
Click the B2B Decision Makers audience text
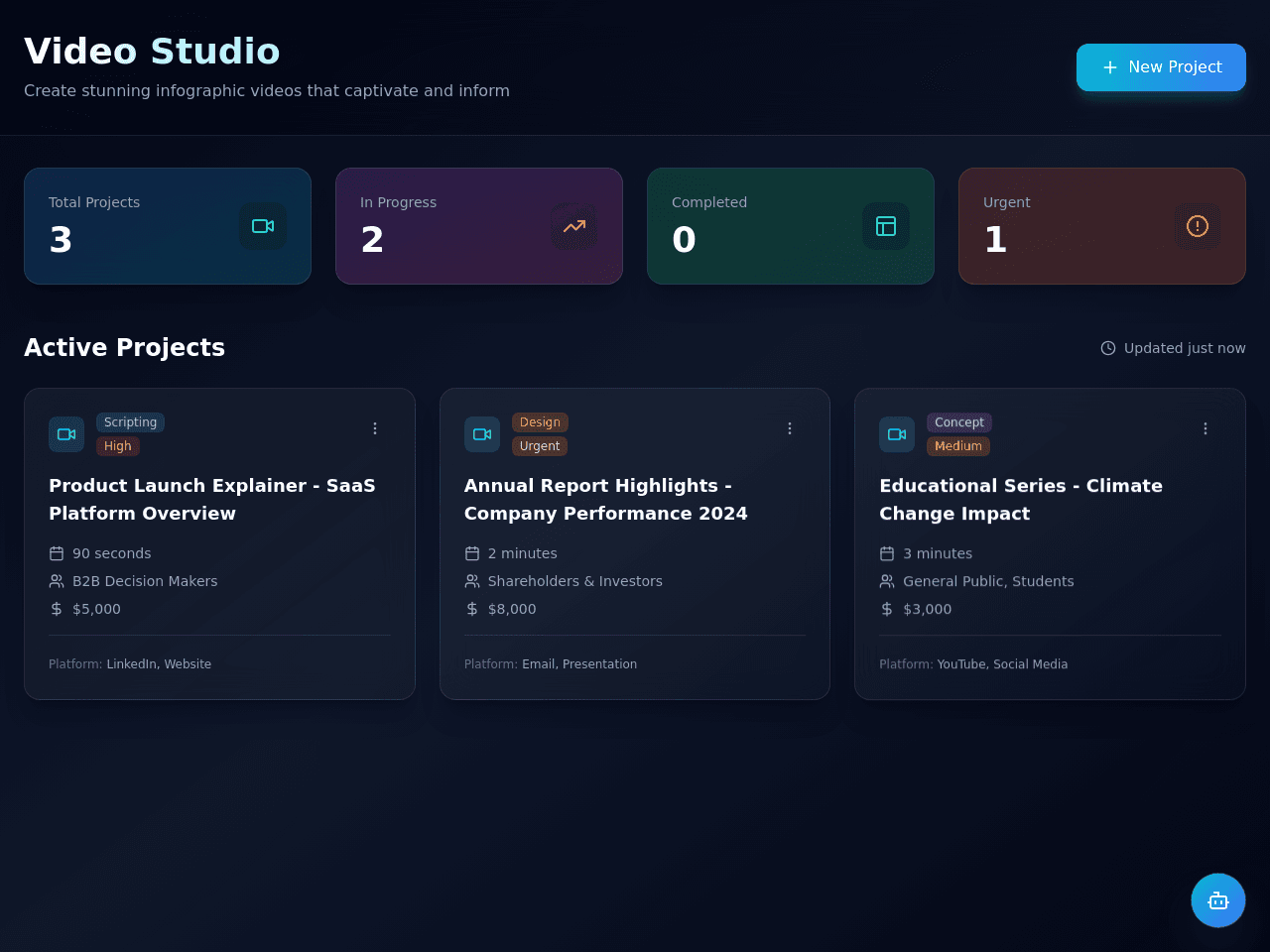[145, 581]
